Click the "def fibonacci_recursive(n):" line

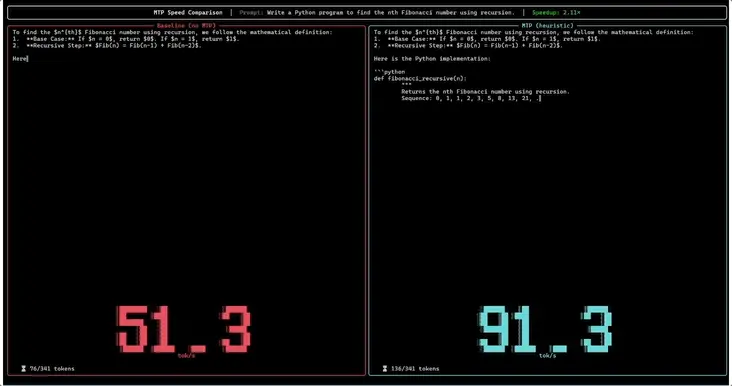(420, 78)
